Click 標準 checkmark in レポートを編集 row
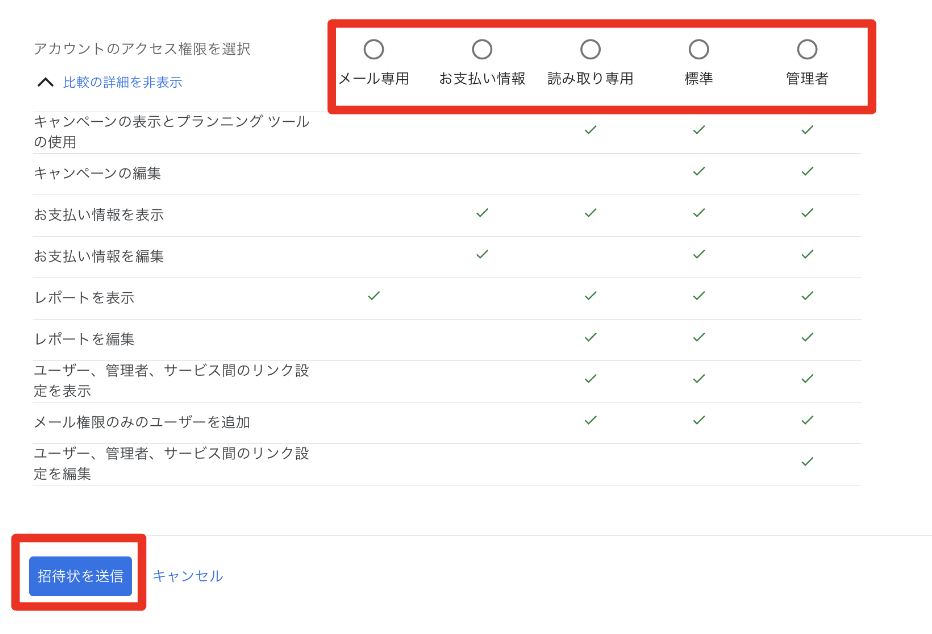 click(699, 337)
